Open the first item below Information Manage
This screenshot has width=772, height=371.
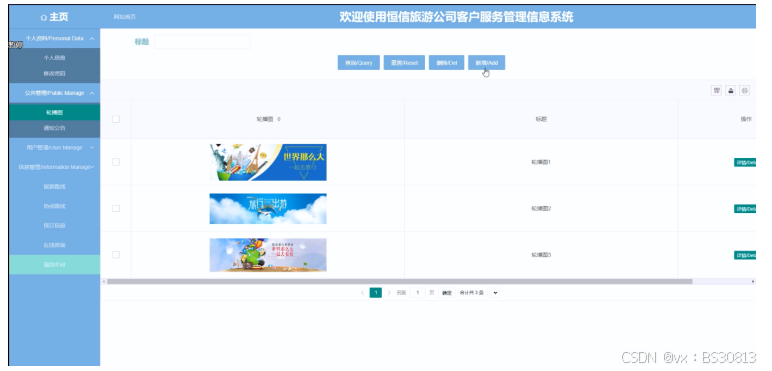[54, 186]
